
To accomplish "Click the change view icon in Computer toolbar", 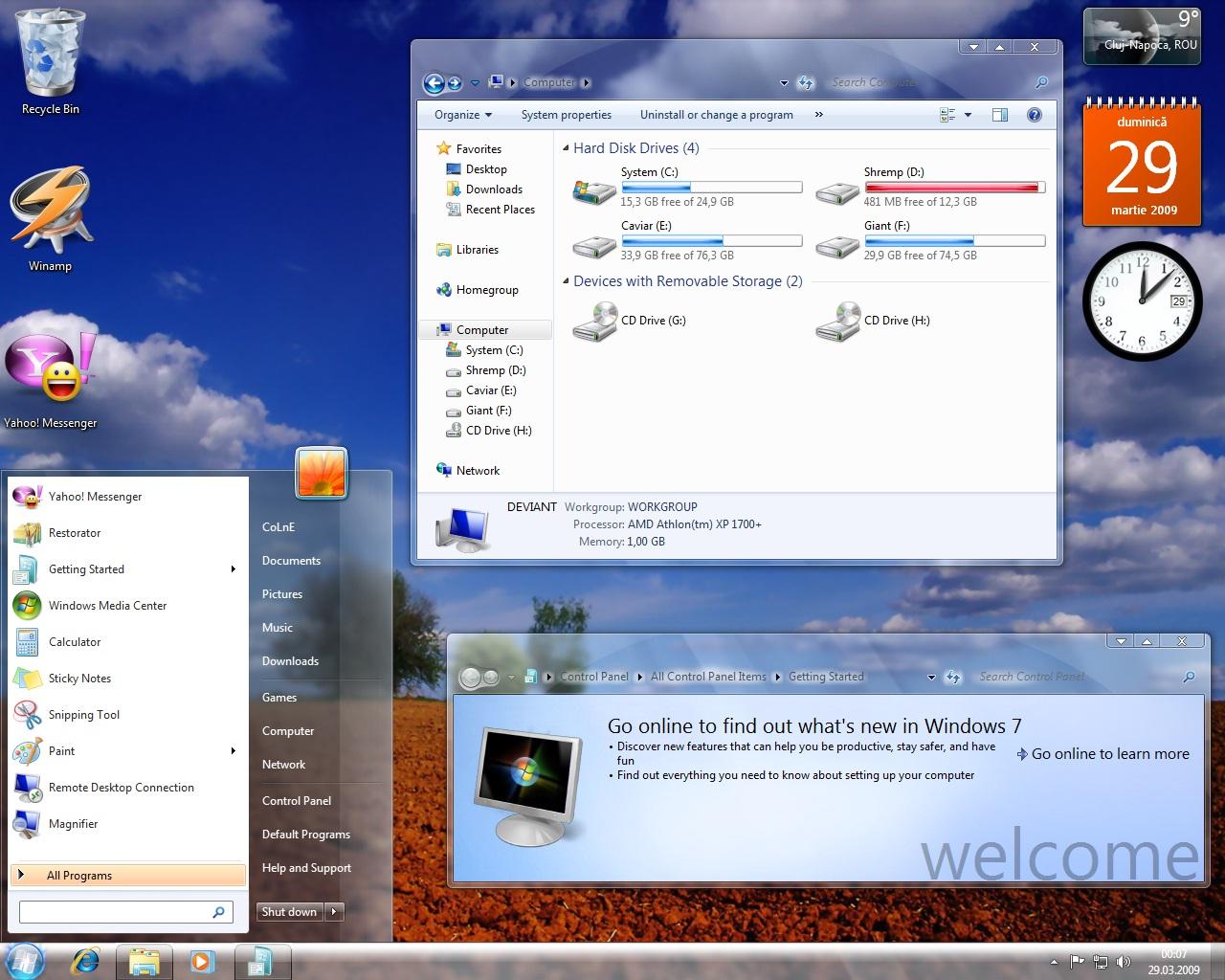I will point(947,115).
